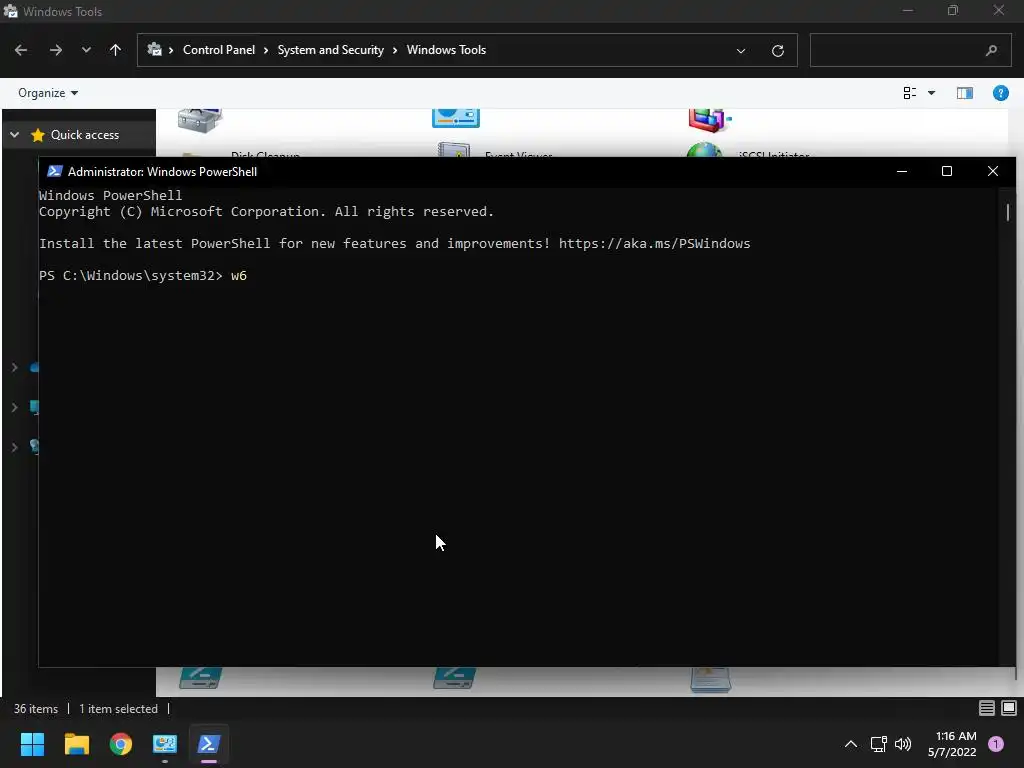Close the PowerShell window

click(x=993, y=172)
